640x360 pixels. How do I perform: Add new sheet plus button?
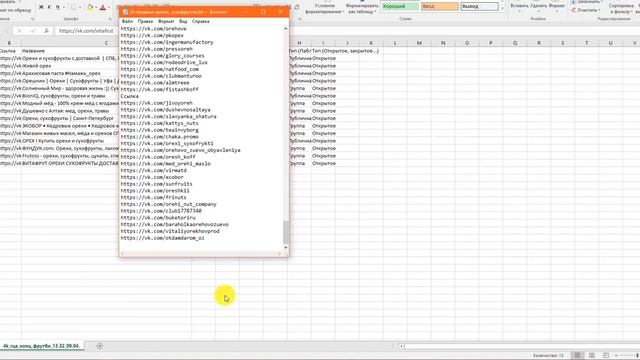pos(100,346)
